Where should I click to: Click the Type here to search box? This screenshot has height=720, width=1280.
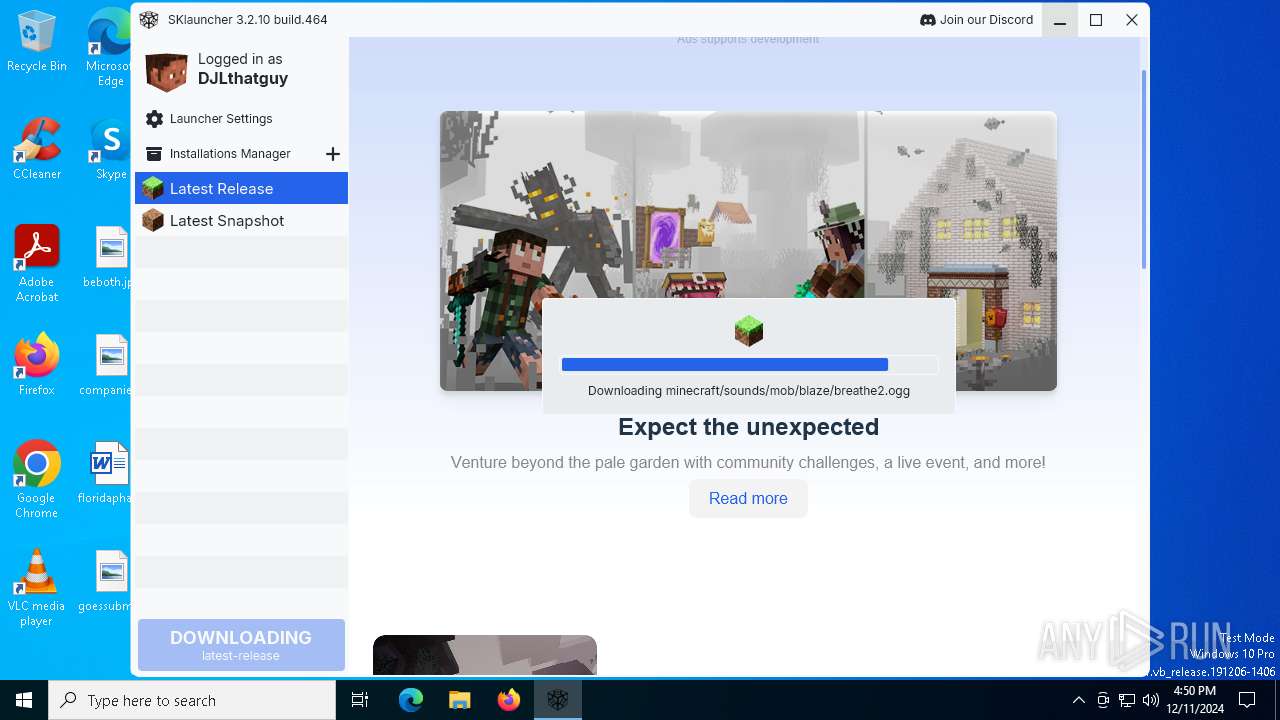[x=192, y=700]
